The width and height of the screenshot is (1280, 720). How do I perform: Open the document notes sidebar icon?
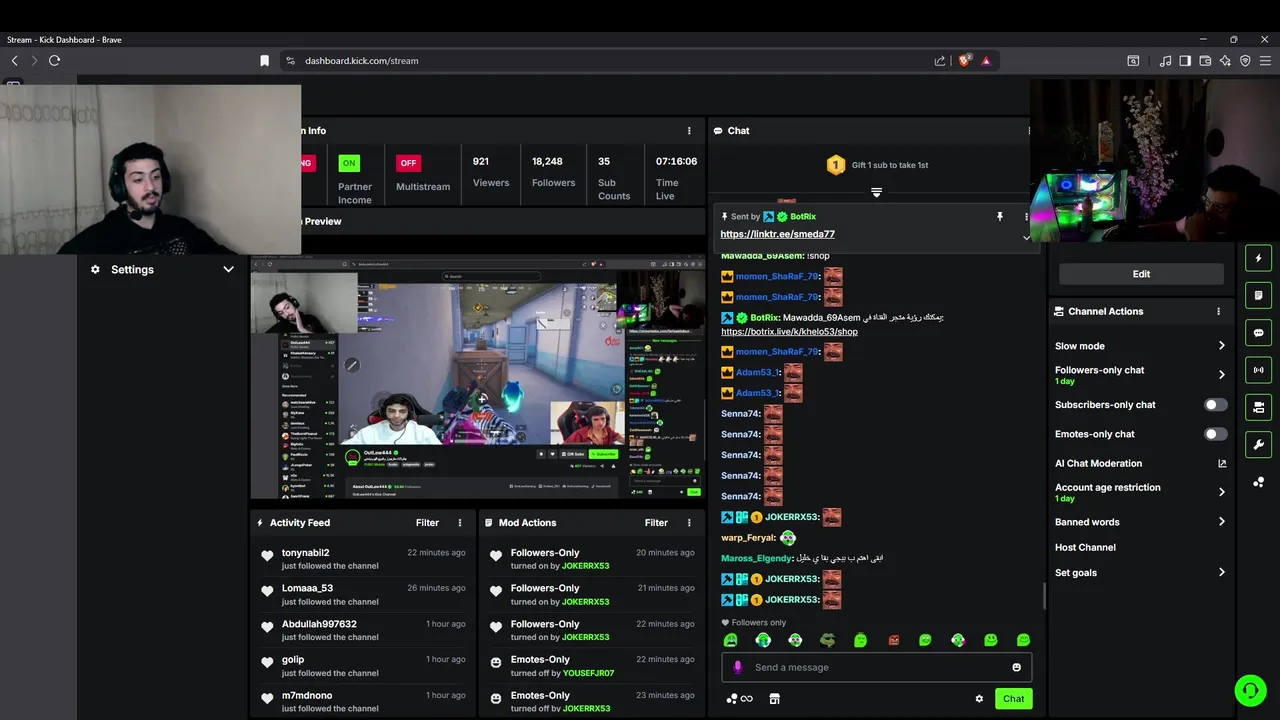coord(1258,295)
